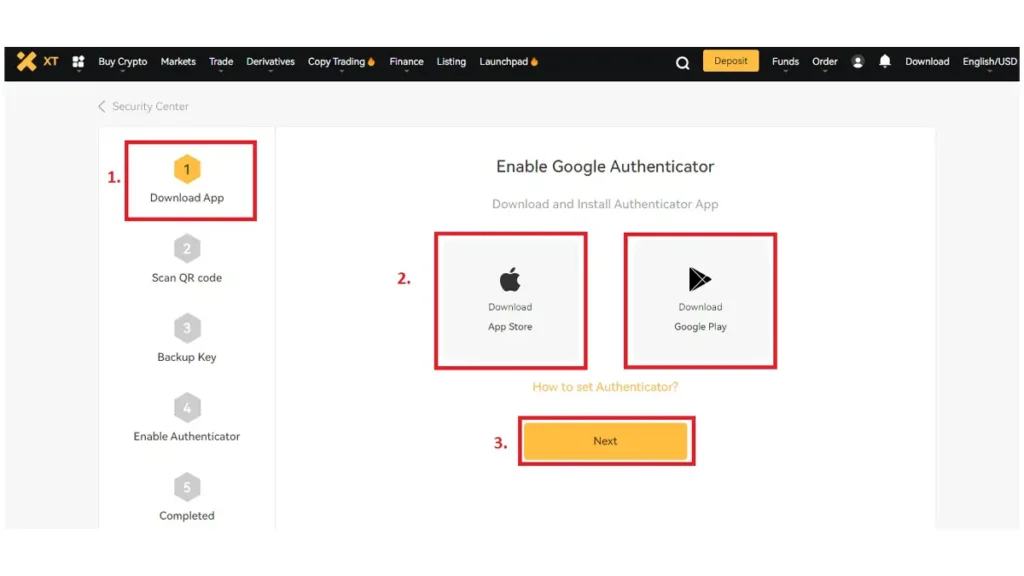1024x576 pixels.
Task: Expand the Finance dropdown
Action: pyautogui.click(x=406, y=61)
